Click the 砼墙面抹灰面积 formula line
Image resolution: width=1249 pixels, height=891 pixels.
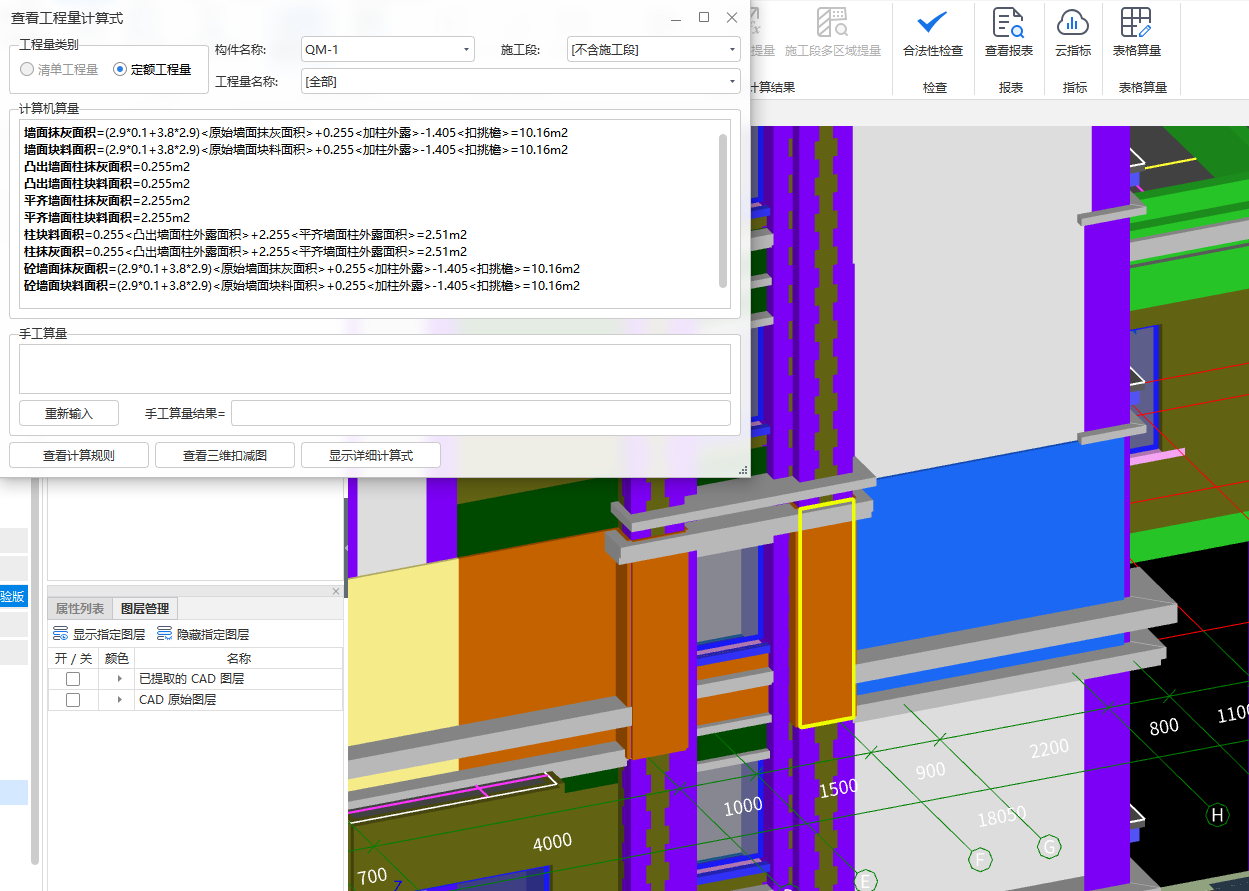[302, 268]
